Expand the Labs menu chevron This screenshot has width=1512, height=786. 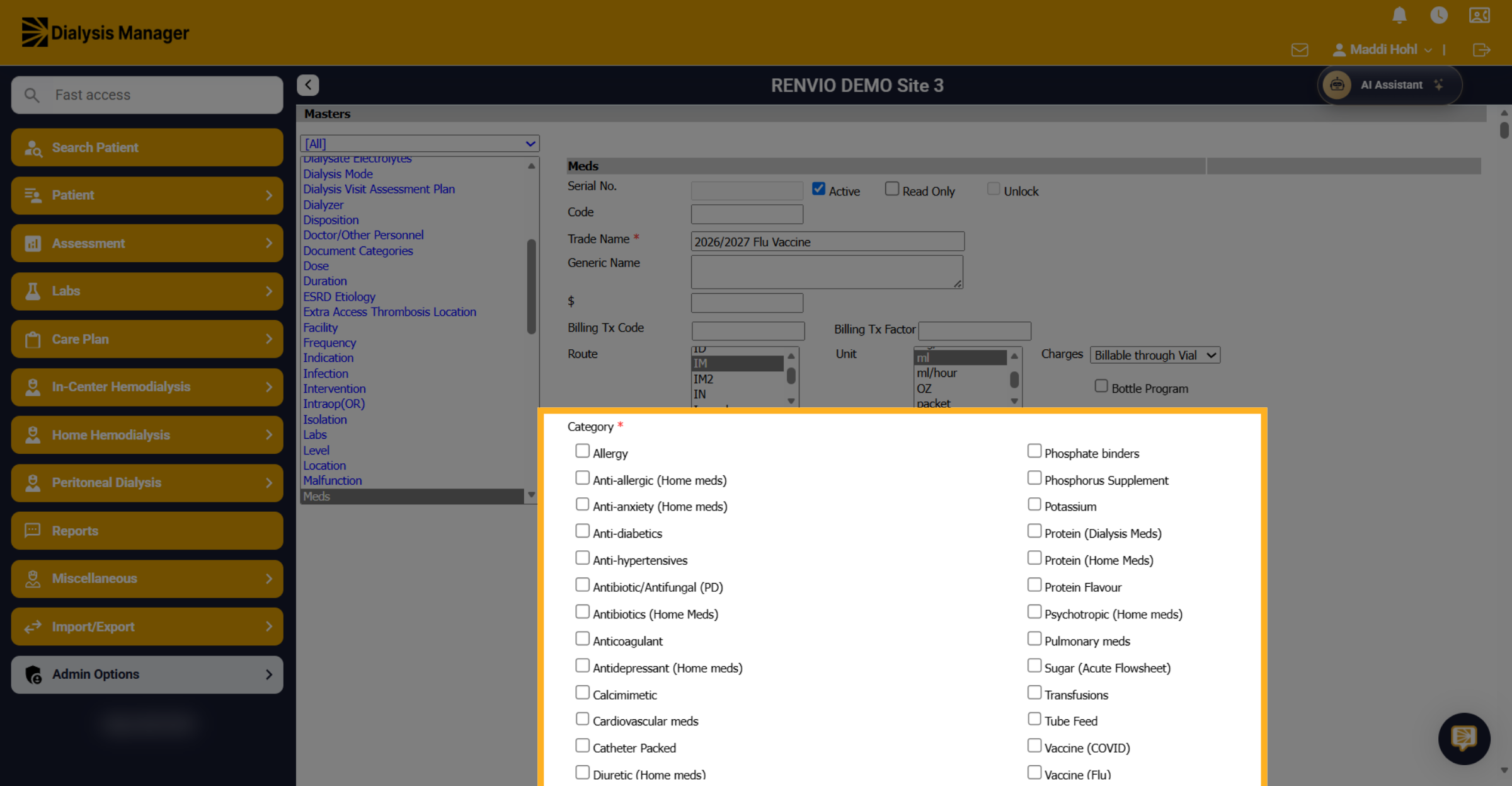269,291
